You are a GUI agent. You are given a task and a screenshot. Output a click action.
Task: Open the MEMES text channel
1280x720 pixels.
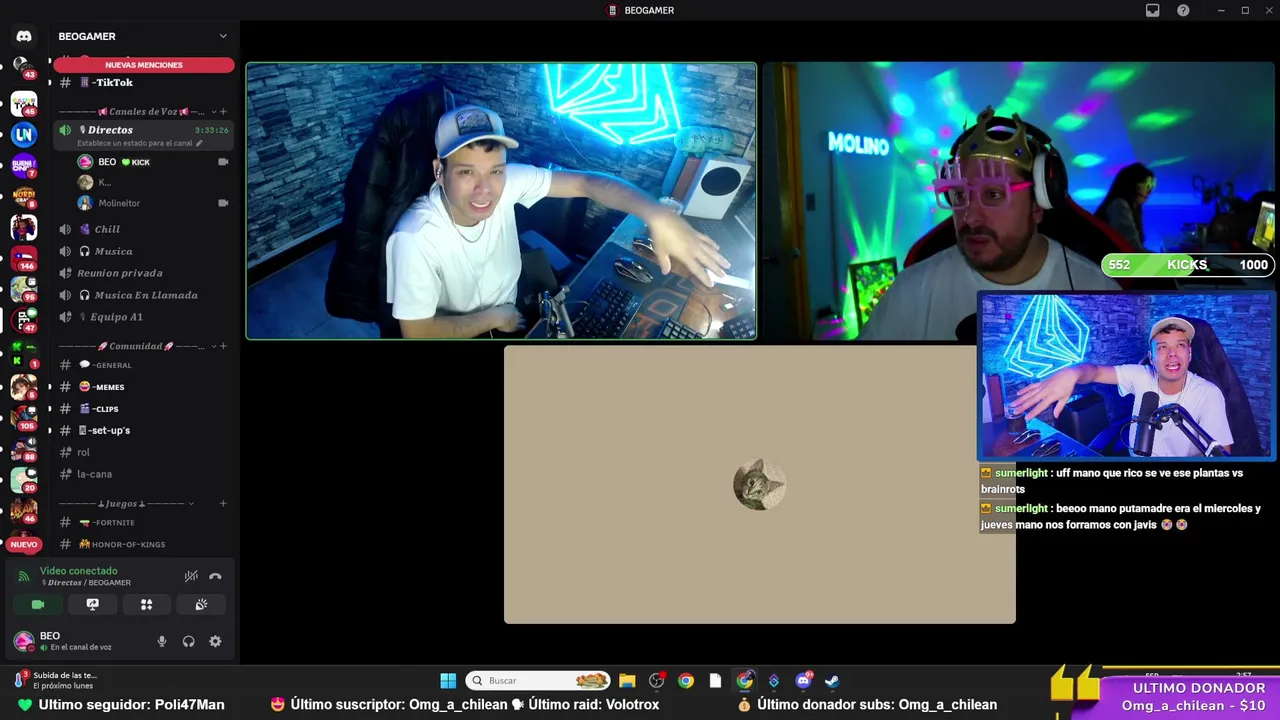[x=144, y=387]
